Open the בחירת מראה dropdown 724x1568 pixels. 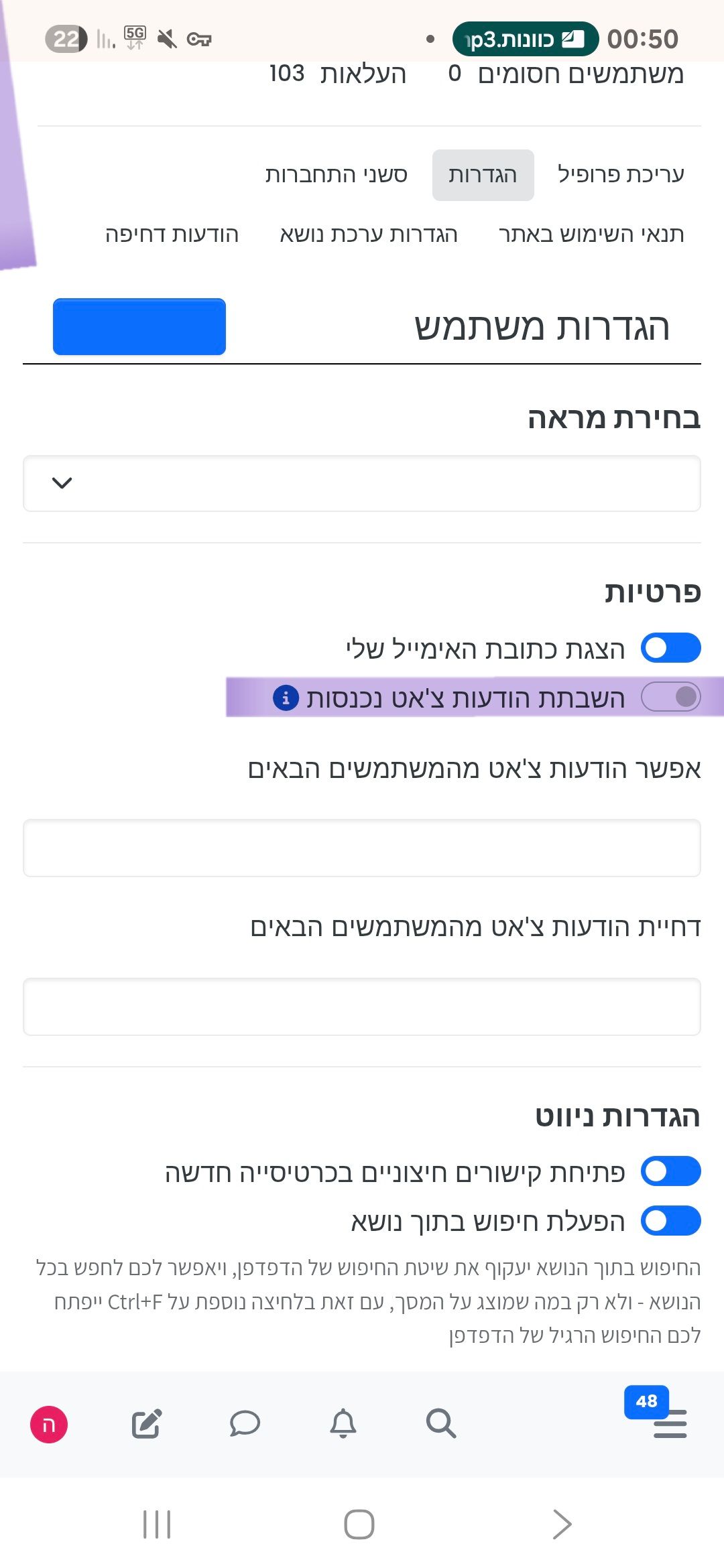362,483
